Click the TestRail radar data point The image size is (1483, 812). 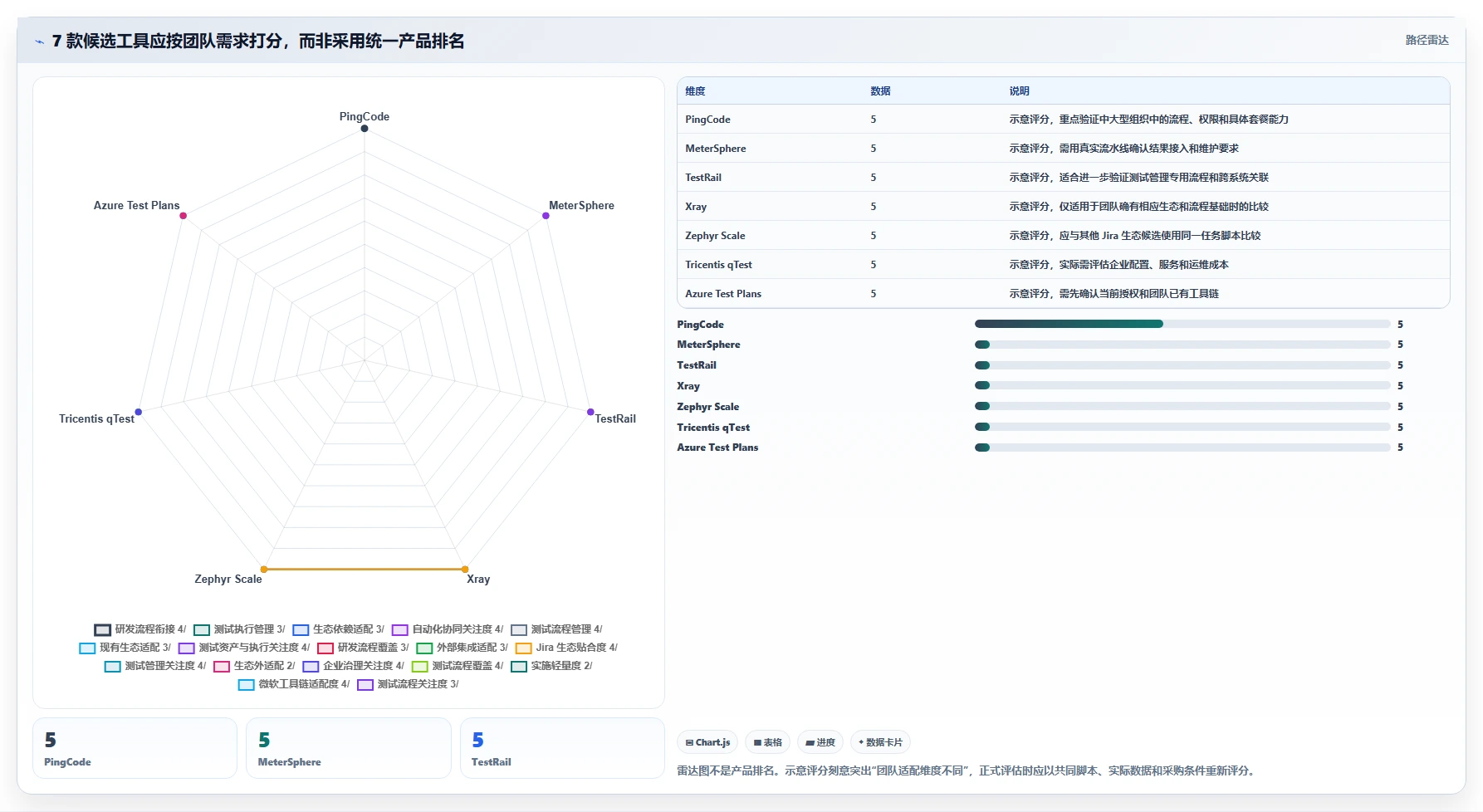point(590,412)
